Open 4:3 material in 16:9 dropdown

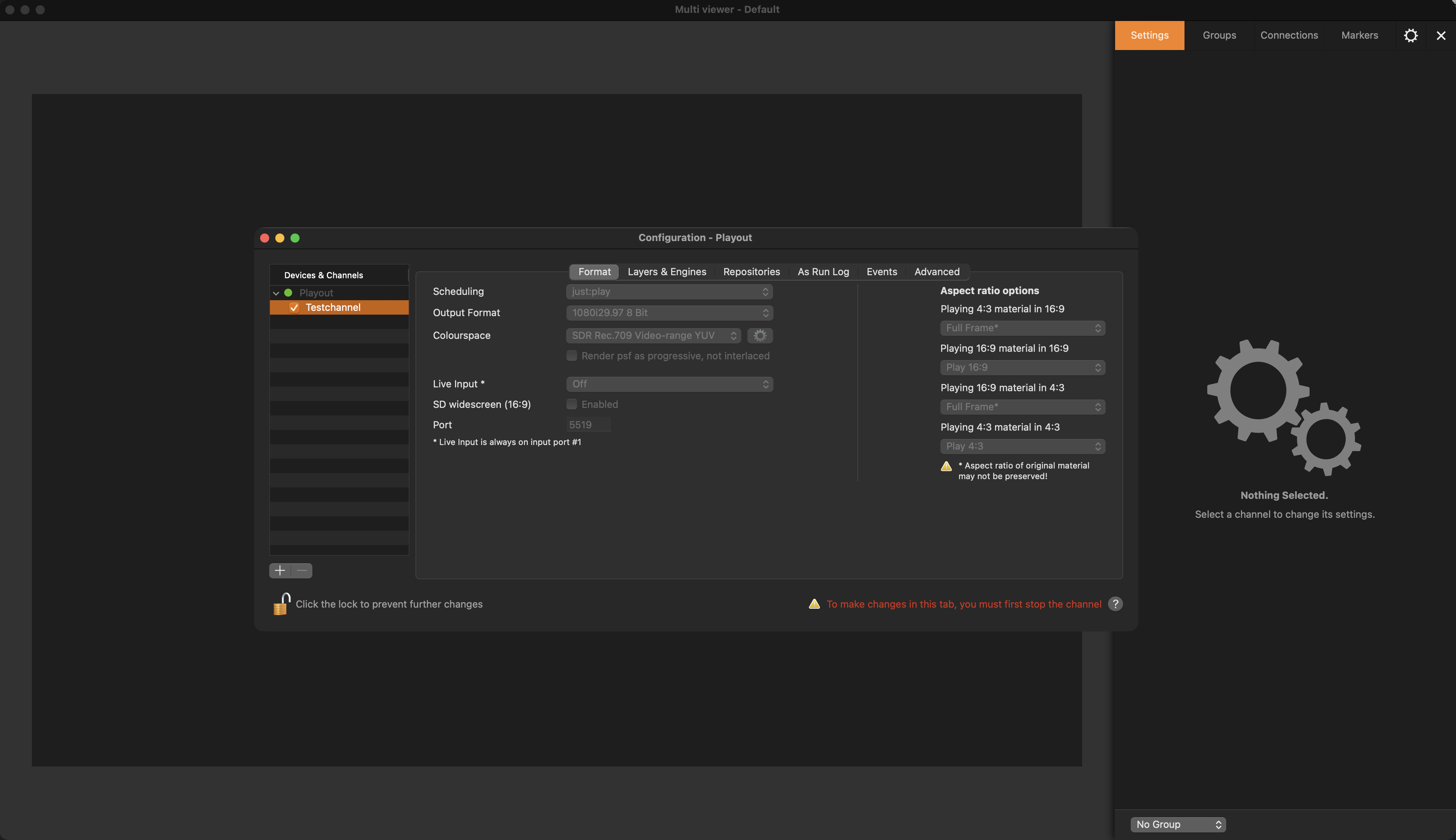(x=1022, y=328)
